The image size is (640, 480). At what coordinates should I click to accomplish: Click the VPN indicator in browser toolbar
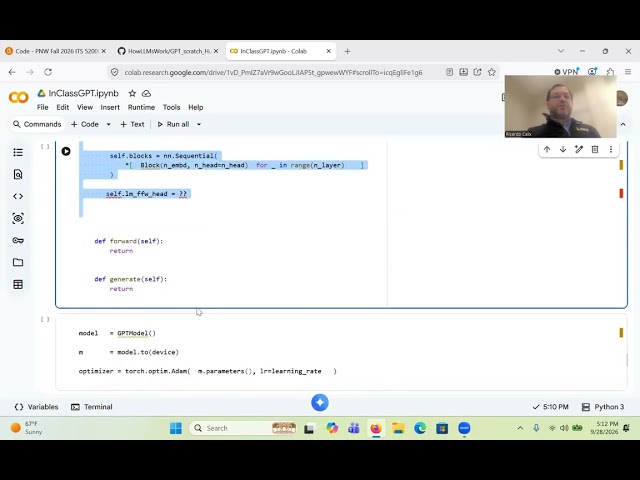[x=567, y=72]
